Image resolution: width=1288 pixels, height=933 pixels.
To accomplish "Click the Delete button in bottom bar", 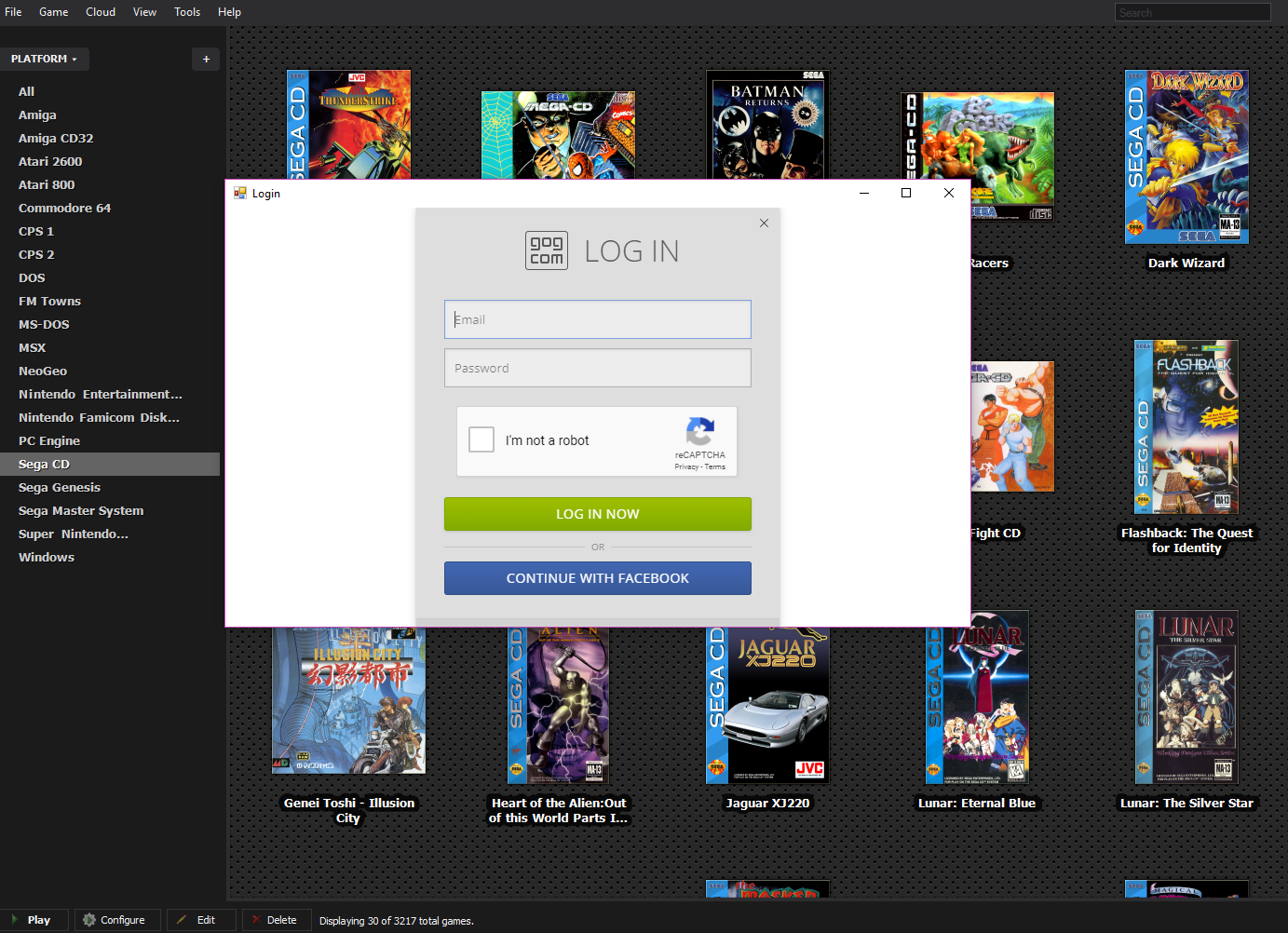I will tap(277, 920).
